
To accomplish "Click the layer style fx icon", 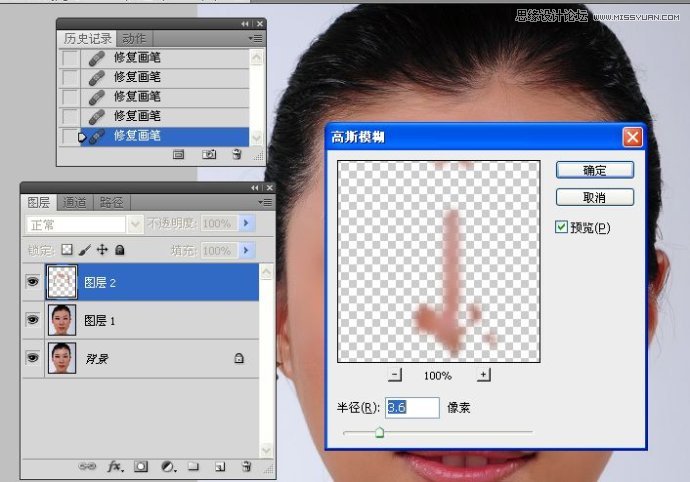I will tap(114, 466).
